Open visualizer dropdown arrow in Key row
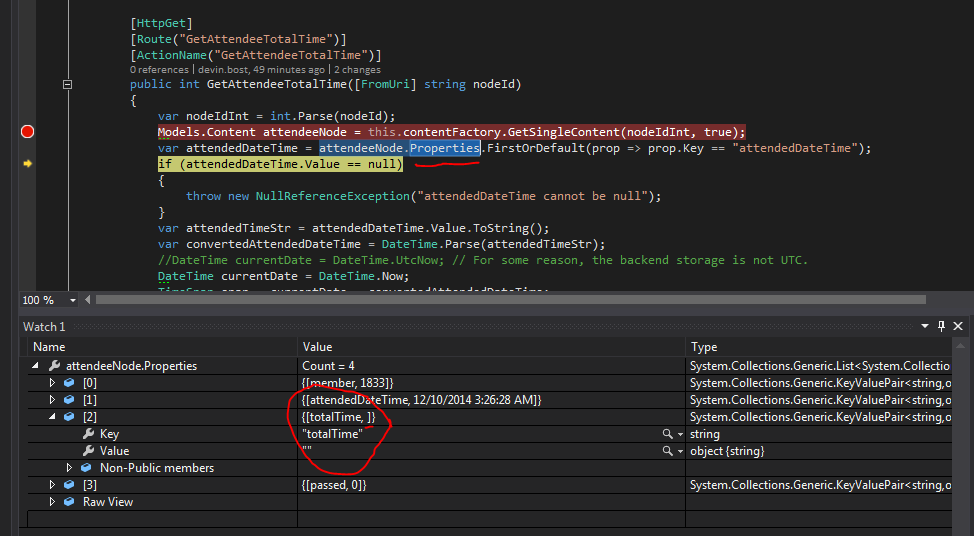The image size is (974, 536). [x=680, y=434]
